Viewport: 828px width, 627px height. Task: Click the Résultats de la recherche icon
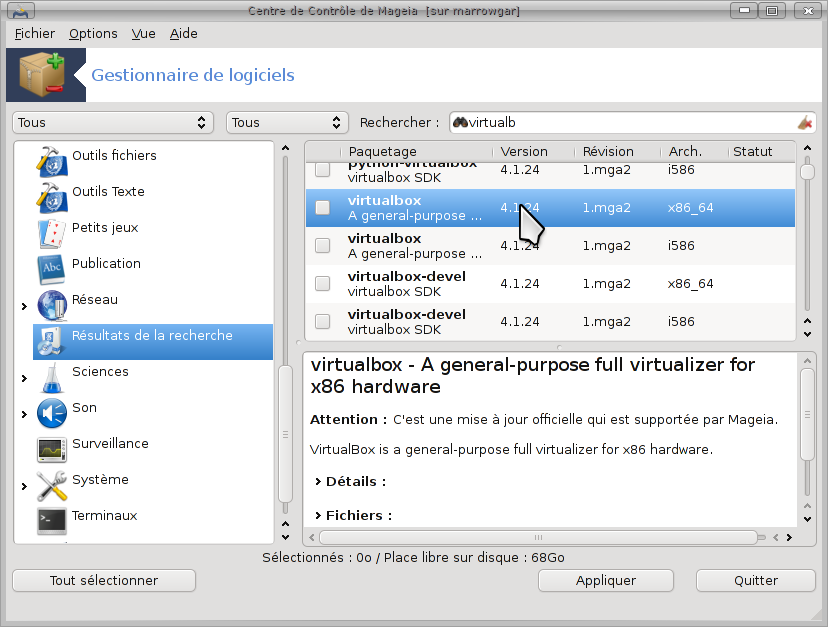click(52, 341)
